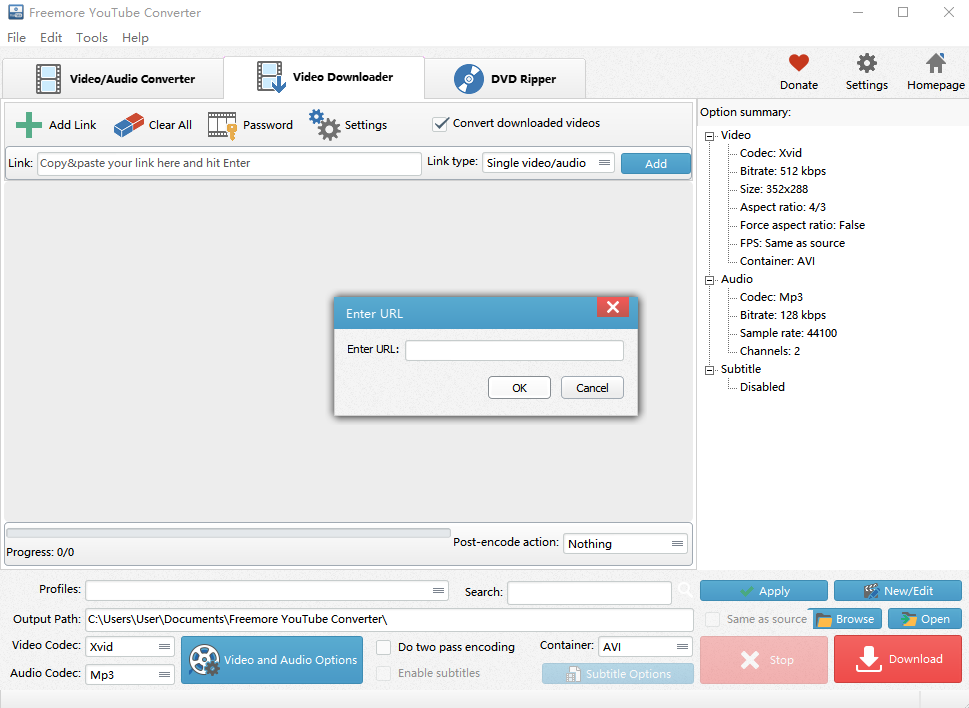Focus the Search input field
Image resolution: width=969 pixels, height=708 pixels.
point(589,592)
